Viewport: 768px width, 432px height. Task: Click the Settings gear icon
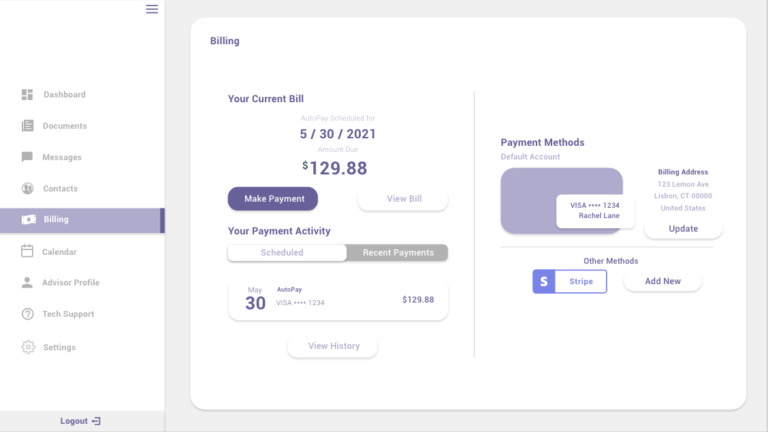(x=27, y=347)
